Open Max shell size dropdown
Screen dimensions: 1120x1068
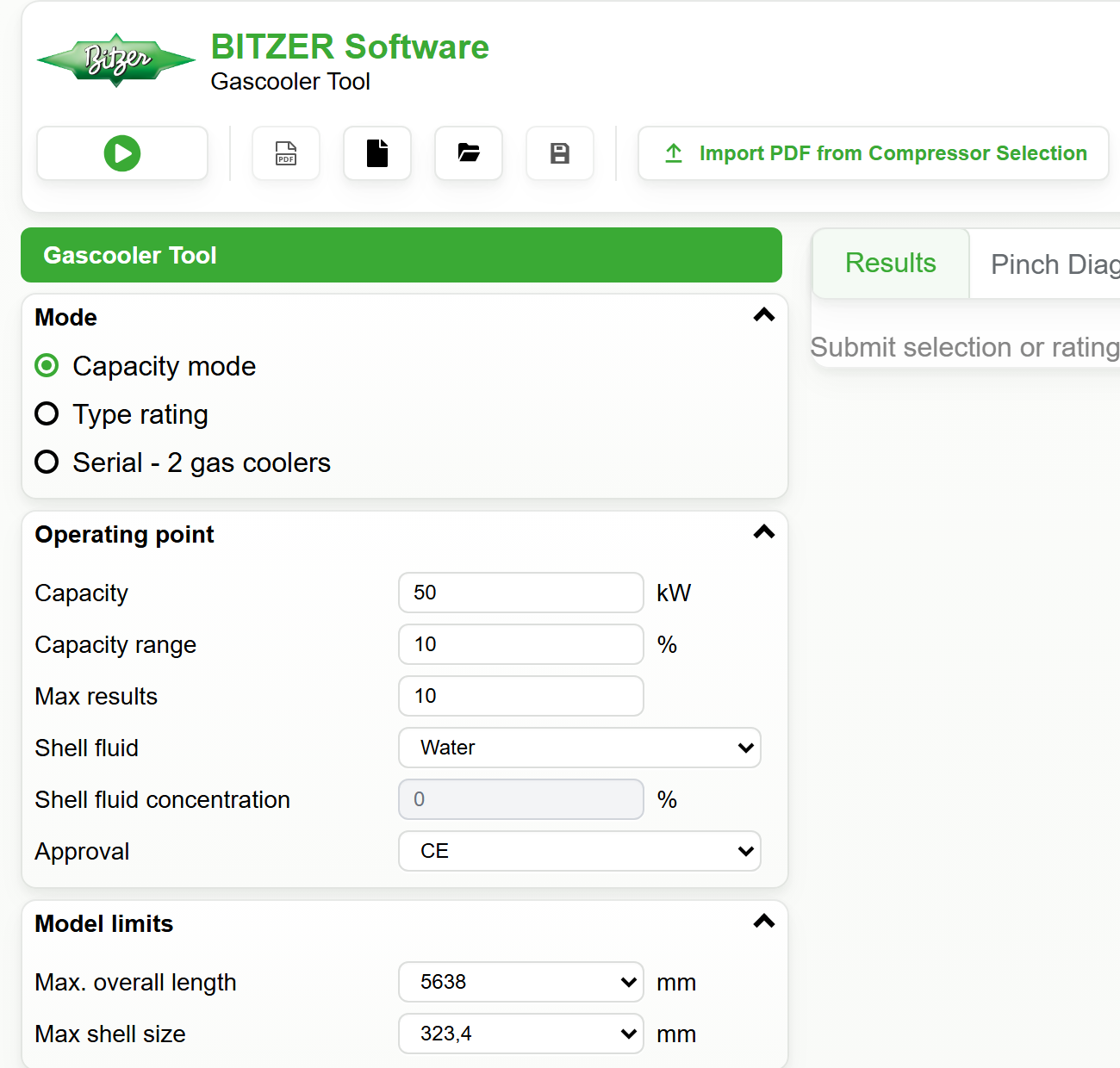point(521,1034)
